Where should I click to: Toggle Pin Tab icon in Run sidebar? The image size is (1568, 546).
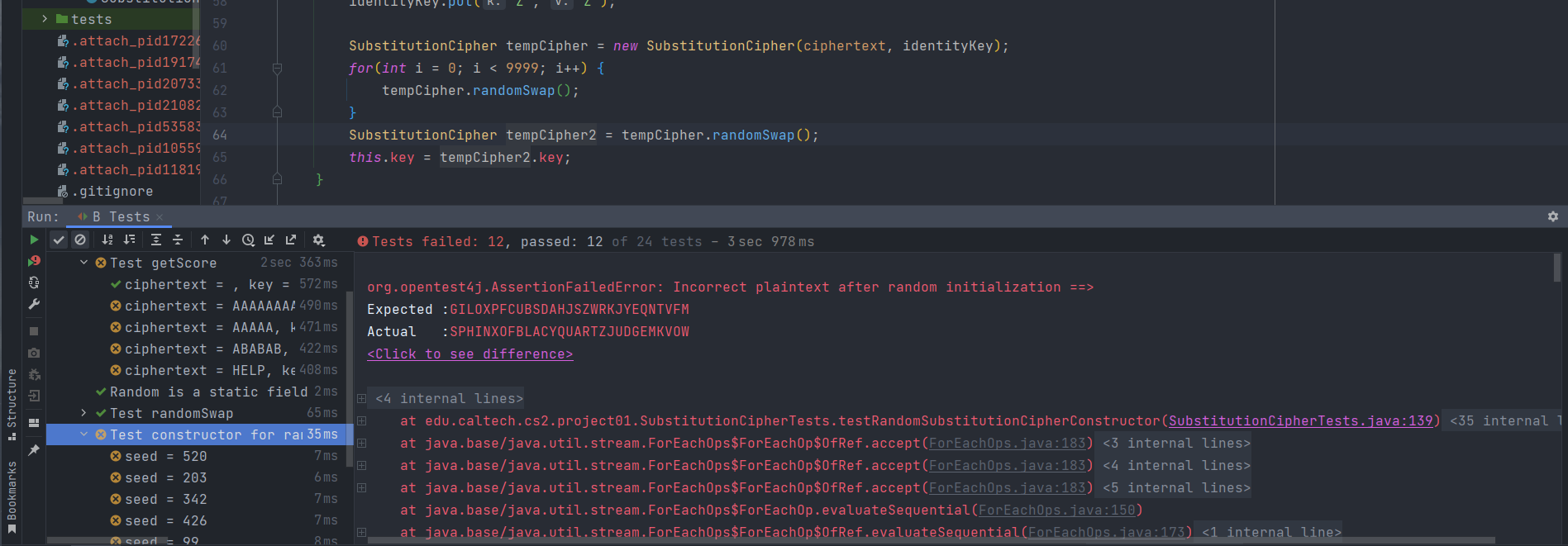pos(34,450)
